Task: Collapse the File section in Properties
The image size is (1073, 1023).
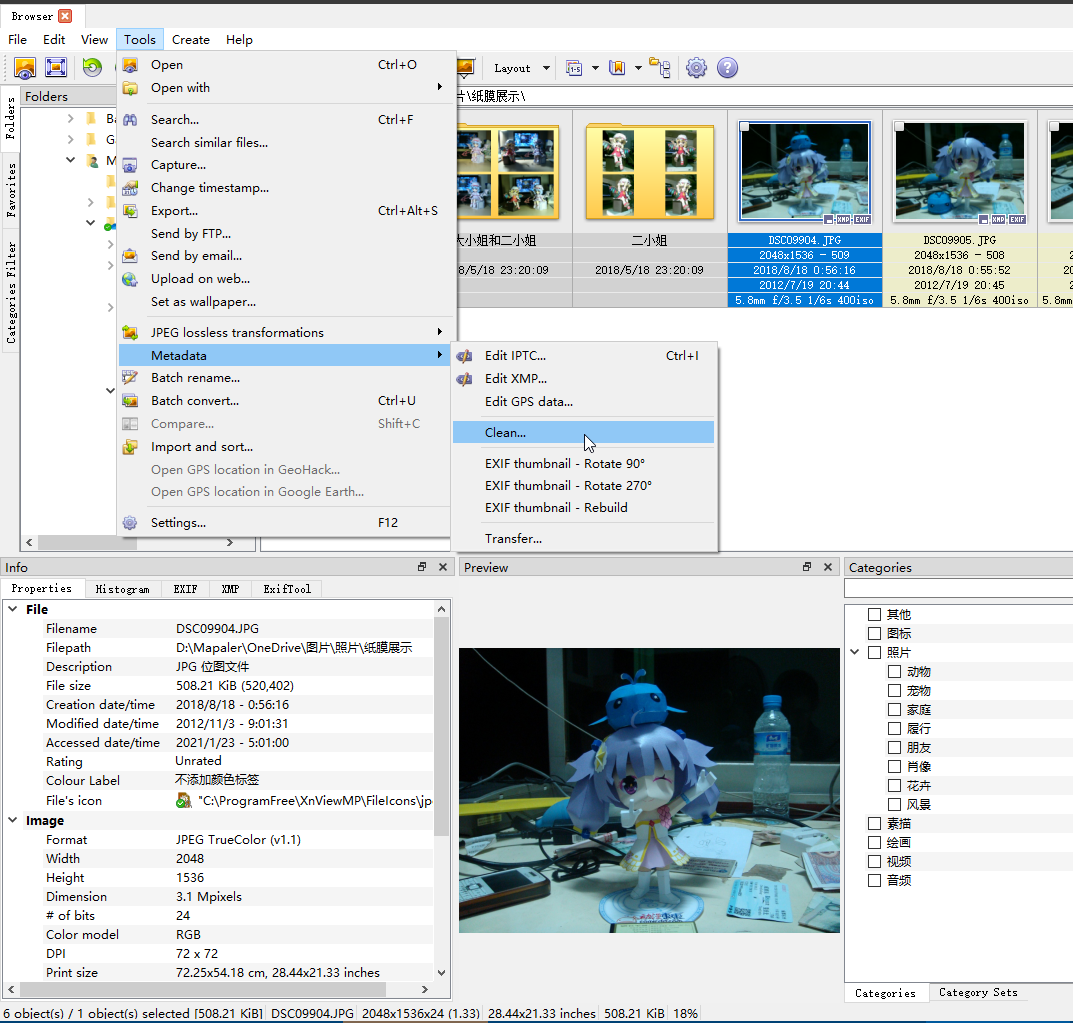Action: (13, 609)
